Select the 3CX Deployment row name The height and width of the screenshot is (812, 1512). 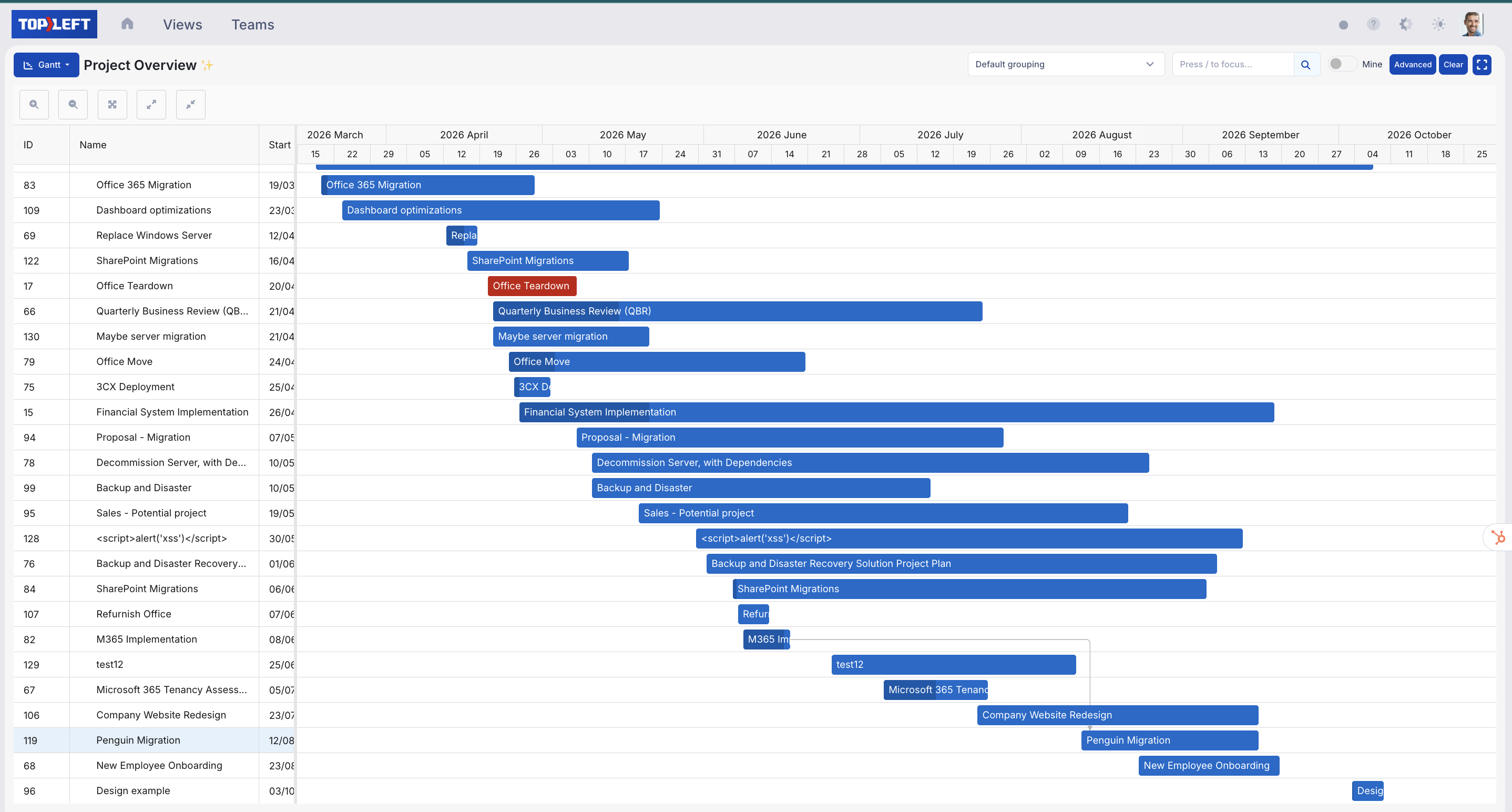pyautogui.click(x=135, y=387)
